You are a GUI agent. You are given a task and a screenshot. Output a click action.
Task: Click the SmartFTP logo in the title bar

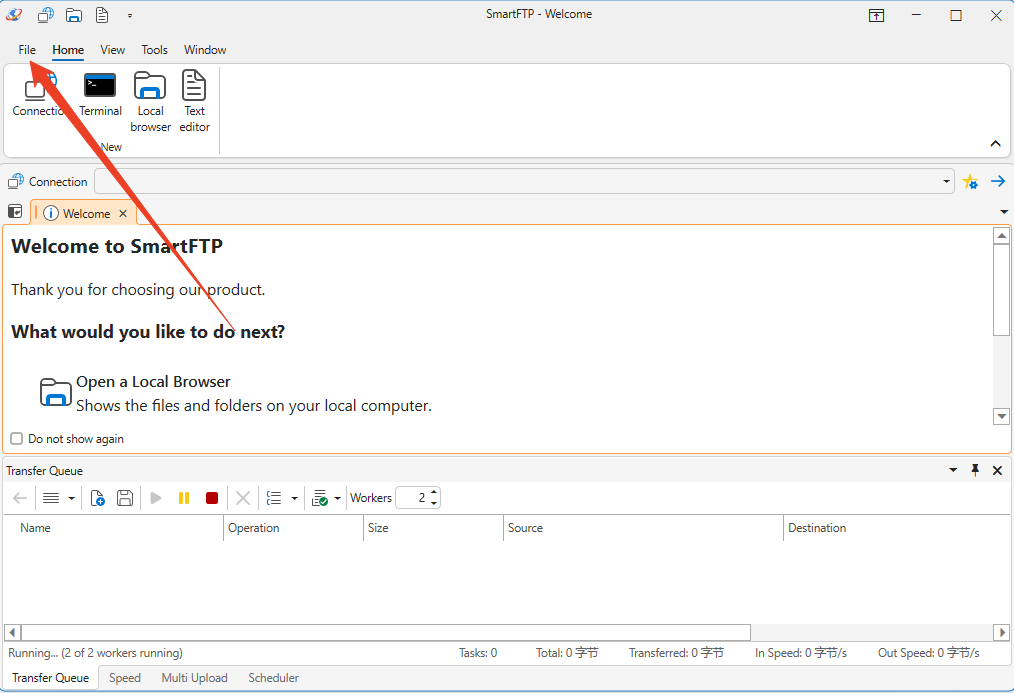click(14, 14)
